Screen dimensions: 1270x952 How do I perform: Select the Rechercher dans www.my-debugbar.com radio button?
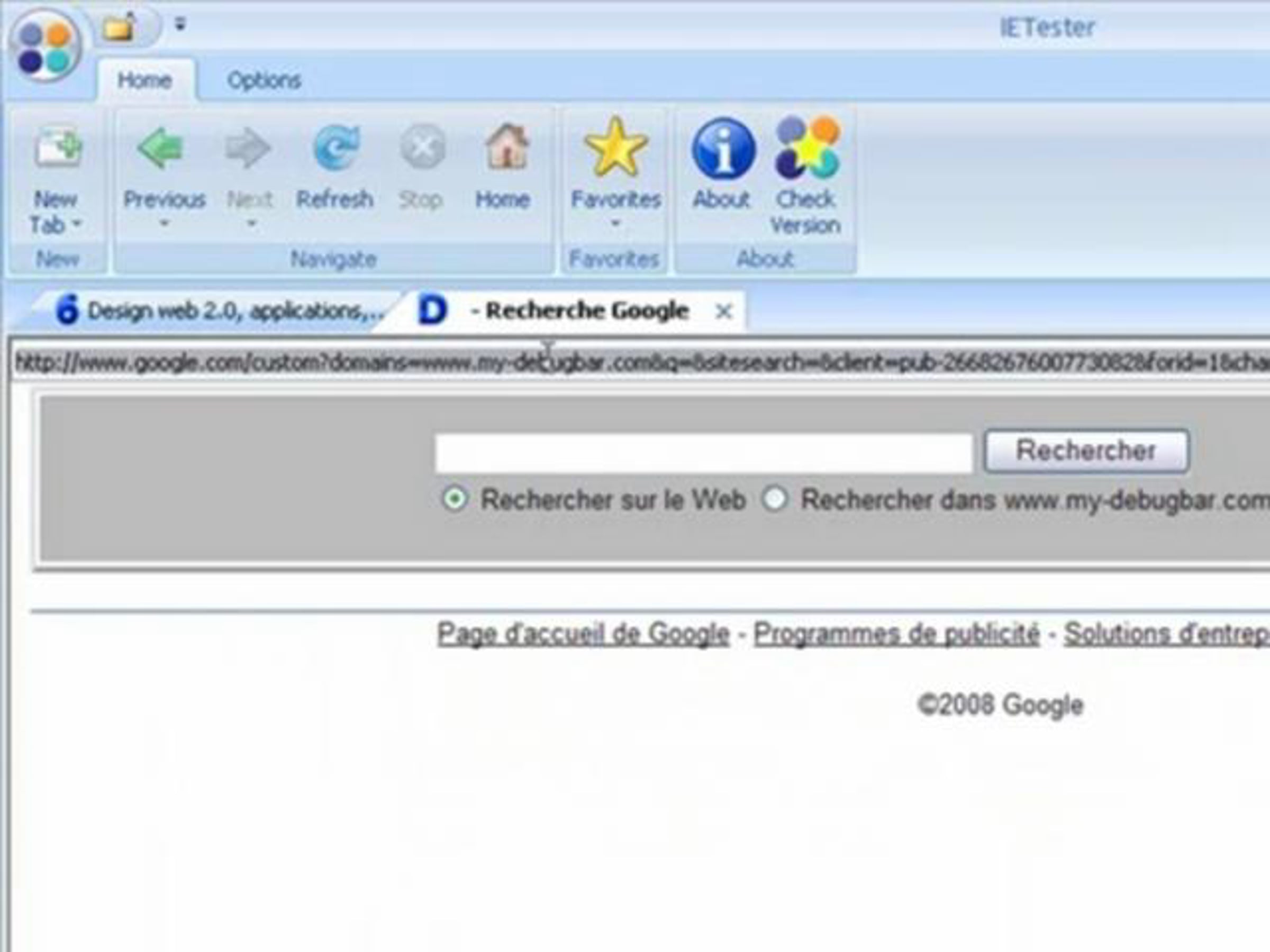[774, 499]
